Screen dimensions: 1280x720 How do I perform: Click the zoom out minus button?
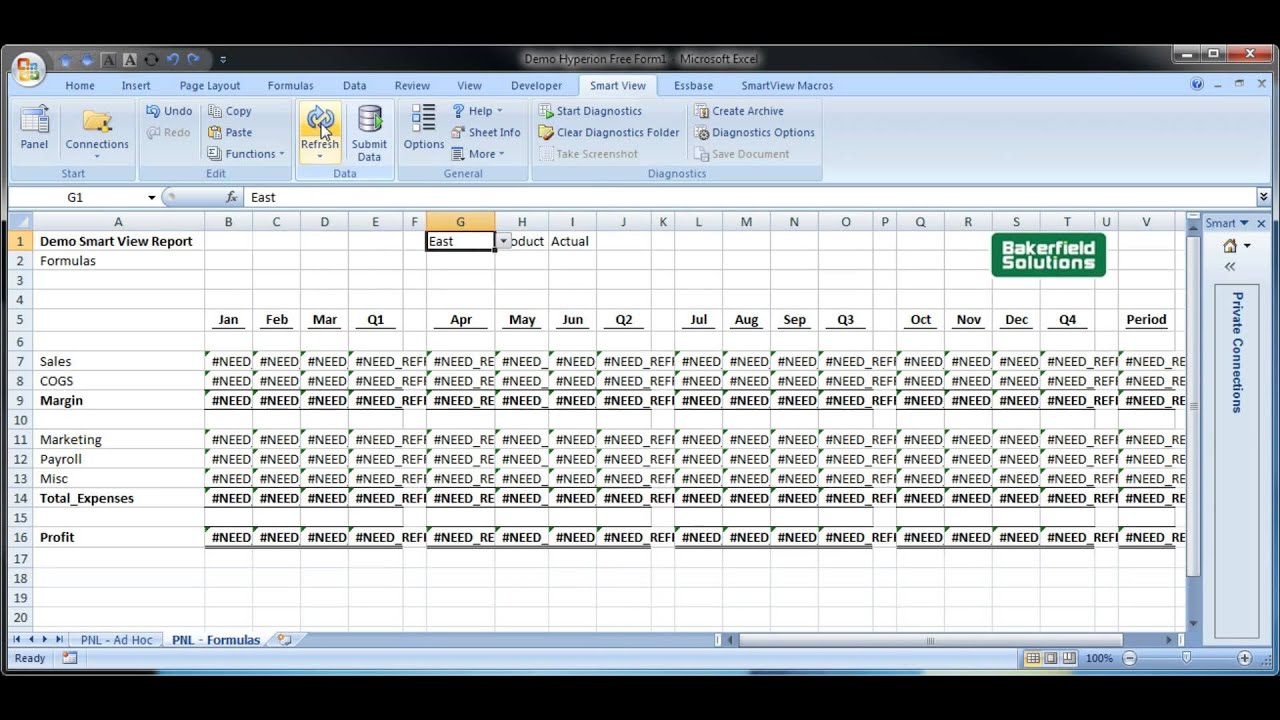(x=1129, y=658)
